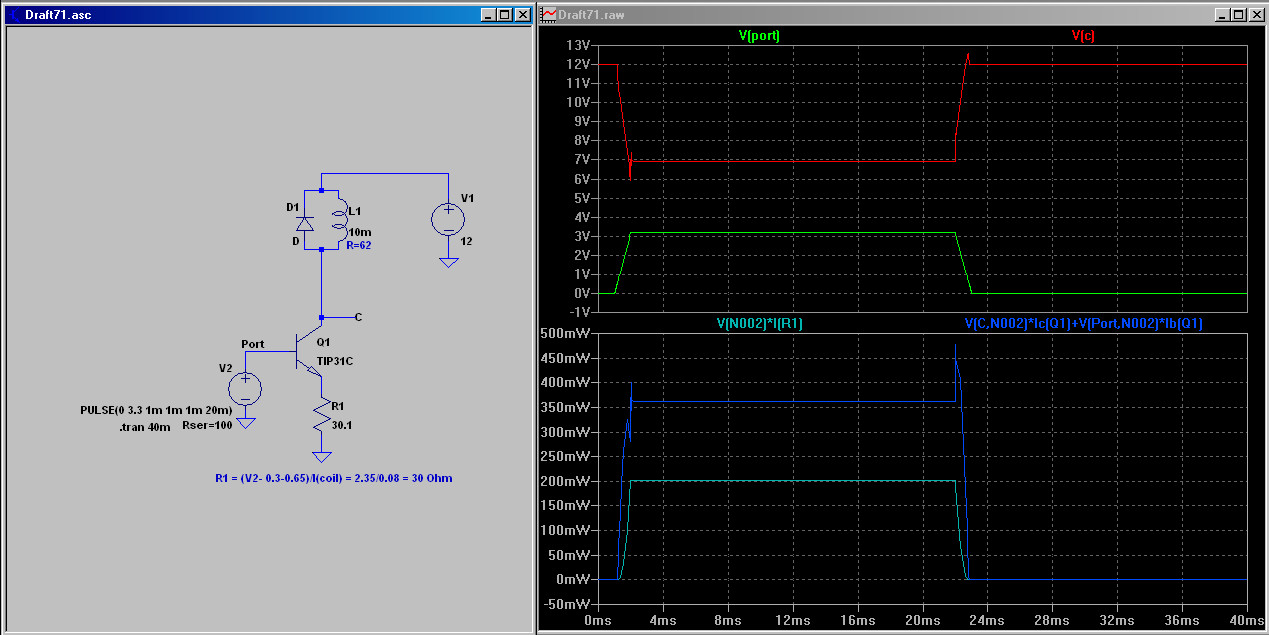
Task: Click the -50mW label on the lower vertical axis
Action: pyautogui.click(x=566, y=604)
